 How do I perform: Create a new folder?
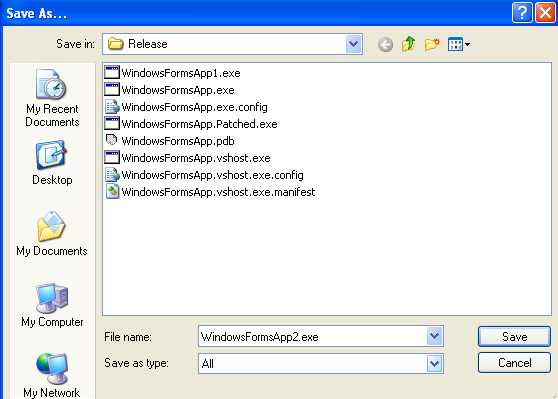pyautogui.click(x=432, y=44)
